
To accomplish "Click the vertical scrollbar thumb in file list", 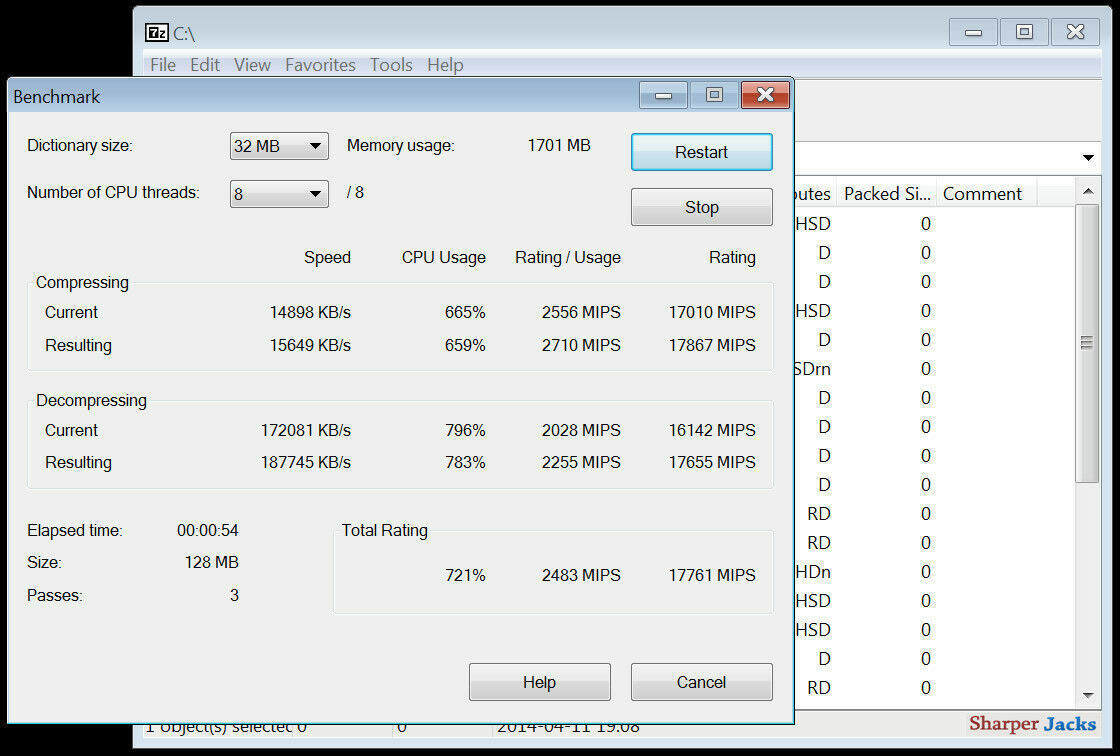I will pyautogui.click(x=1087, y=344).
